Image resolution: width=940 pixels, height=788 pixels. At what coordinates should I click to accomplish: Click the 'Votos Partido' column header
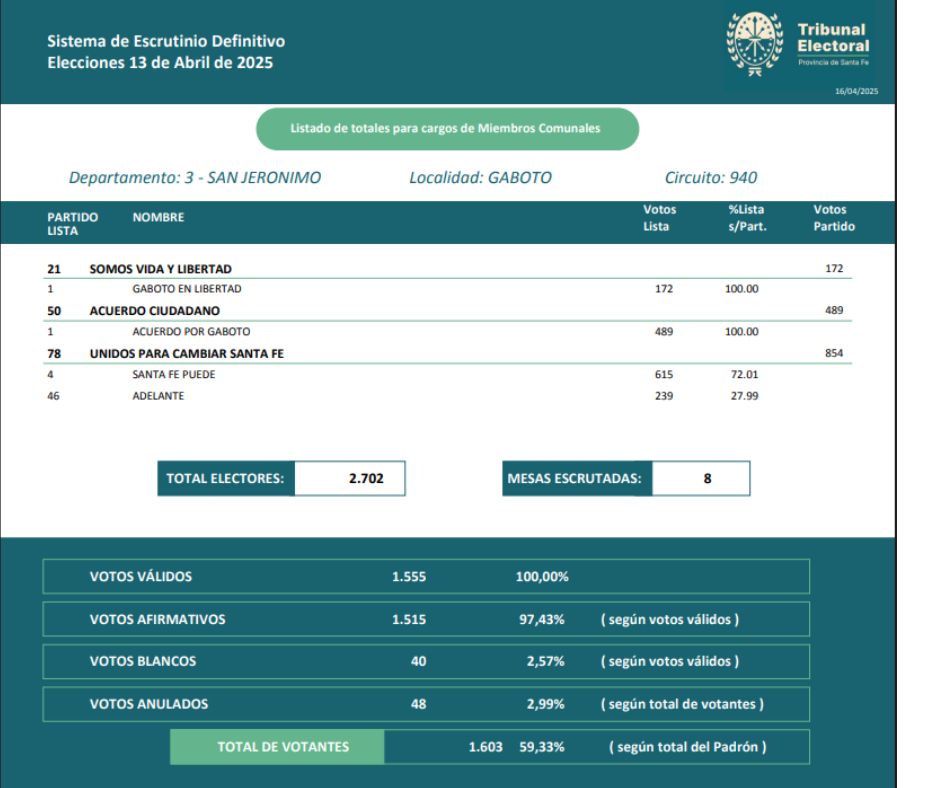coord(833,218)
